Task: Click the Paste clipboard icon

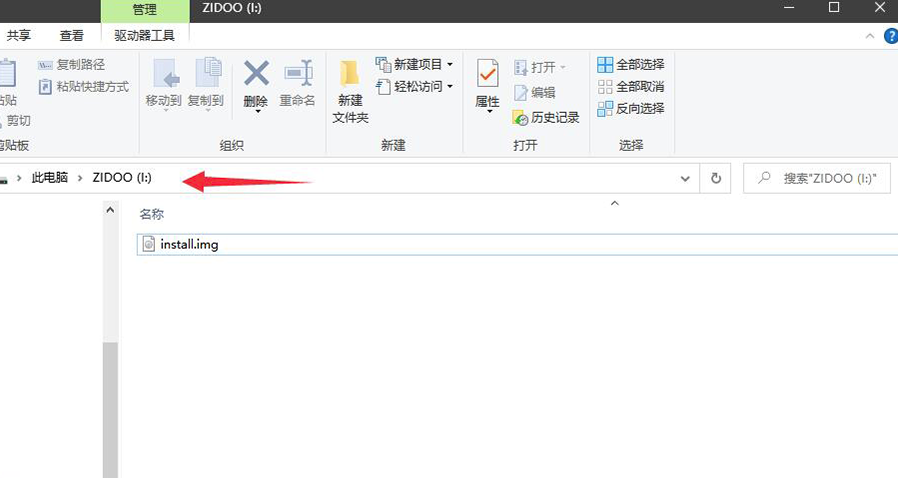Action: click(8, 73)
